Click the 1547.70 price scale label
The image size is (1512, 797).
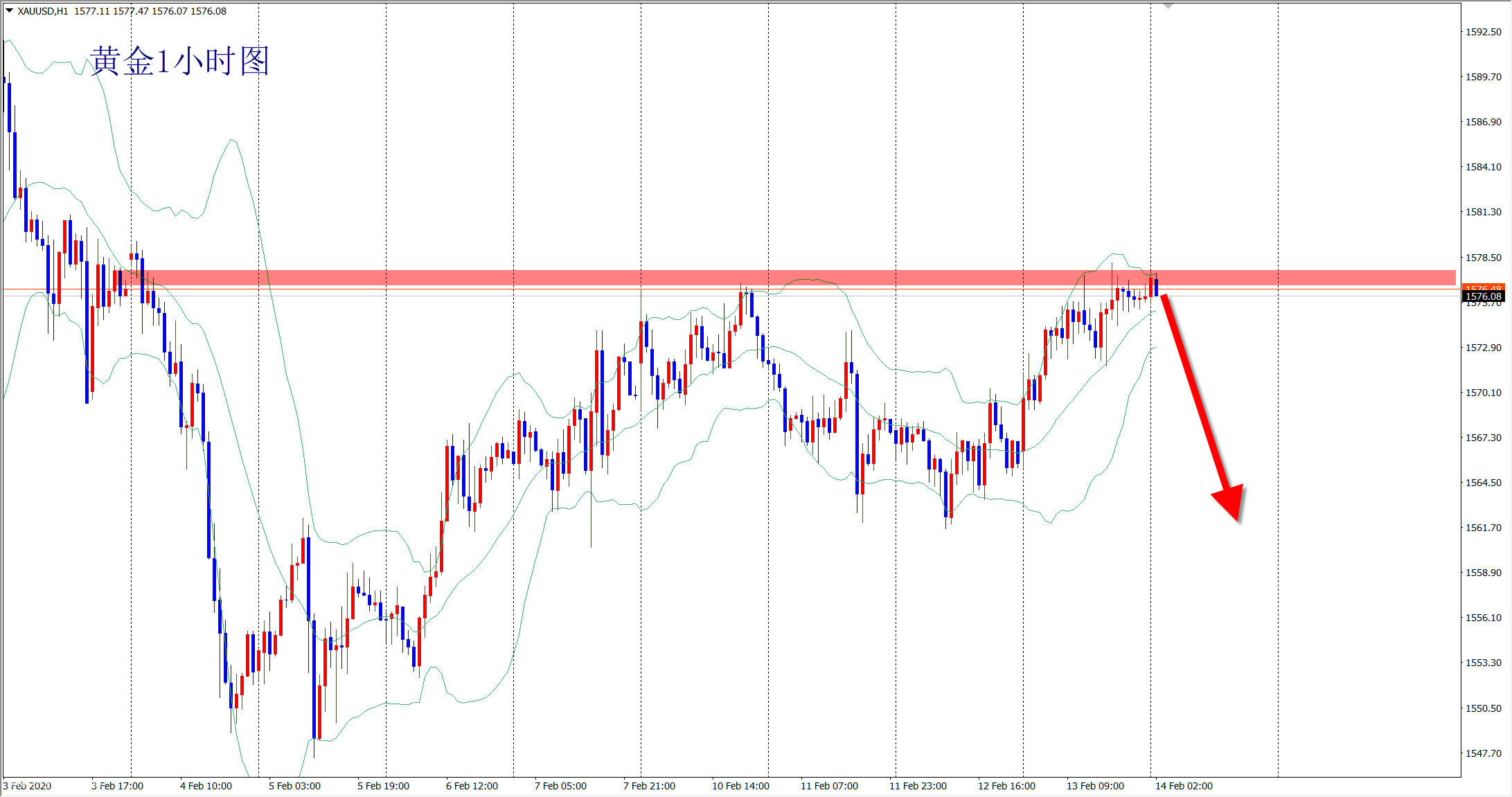click(1483, 753)
